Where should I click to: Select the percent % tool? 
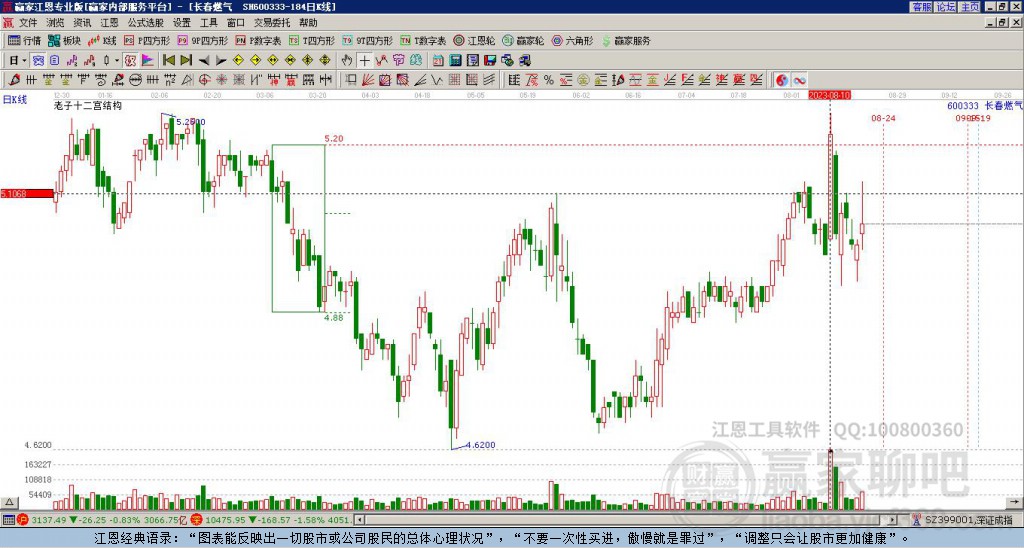tap(549, 80)
